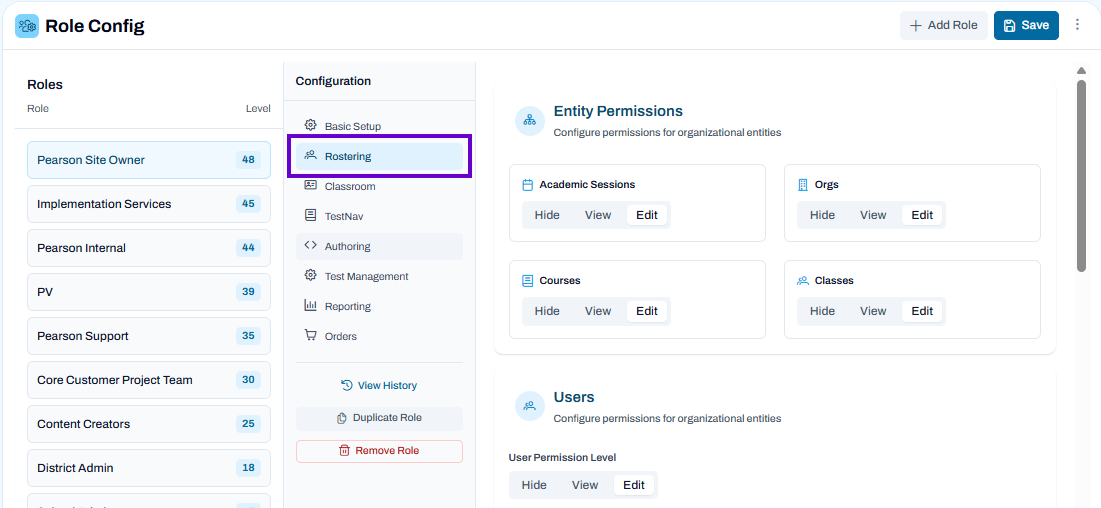Open the Basic Setup configuration section
1101x508 pixels.
[379, 126]
